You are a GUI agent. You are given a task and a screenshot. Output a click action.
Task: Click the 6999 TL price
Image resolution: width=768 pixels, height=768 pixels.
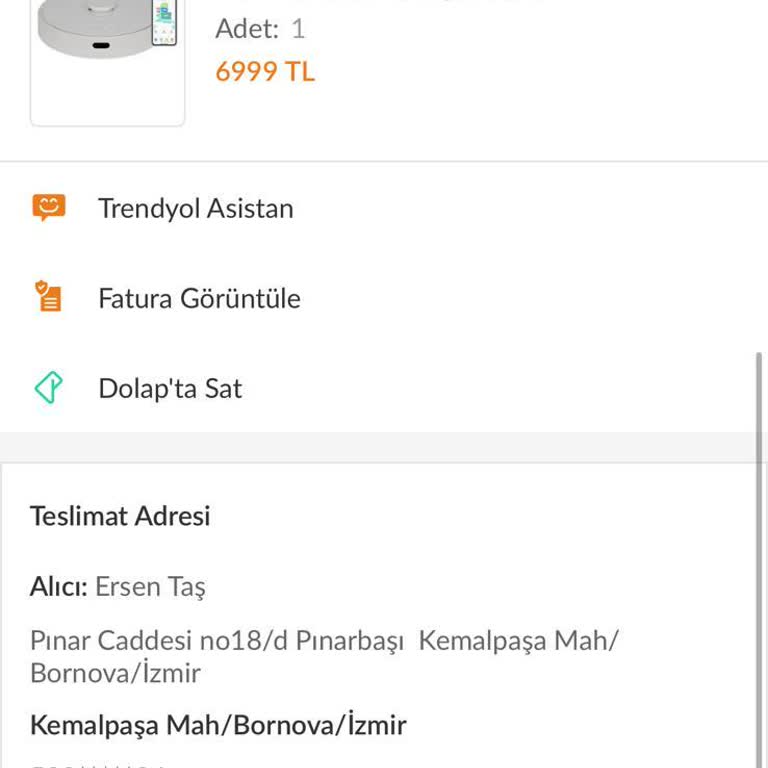265,72
